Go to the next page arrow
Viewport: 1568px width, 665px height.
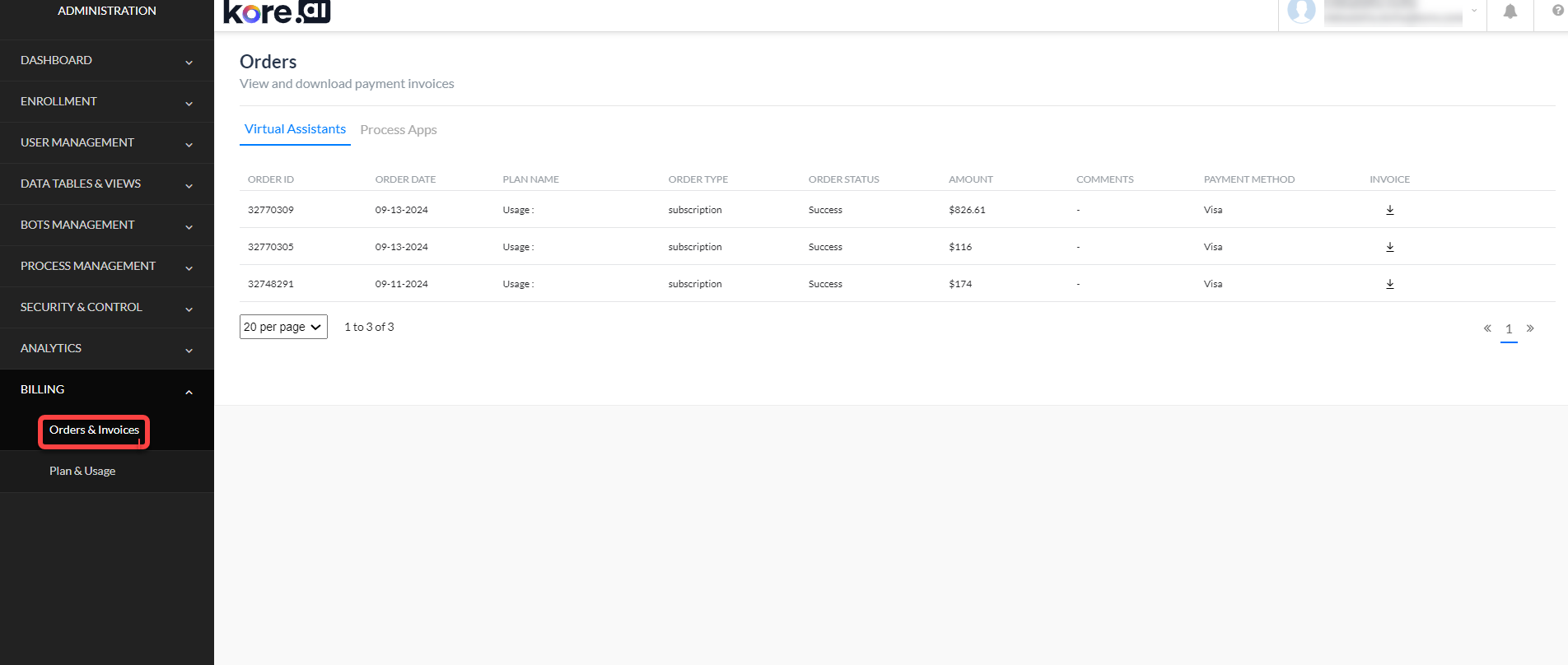[1530, 328]
